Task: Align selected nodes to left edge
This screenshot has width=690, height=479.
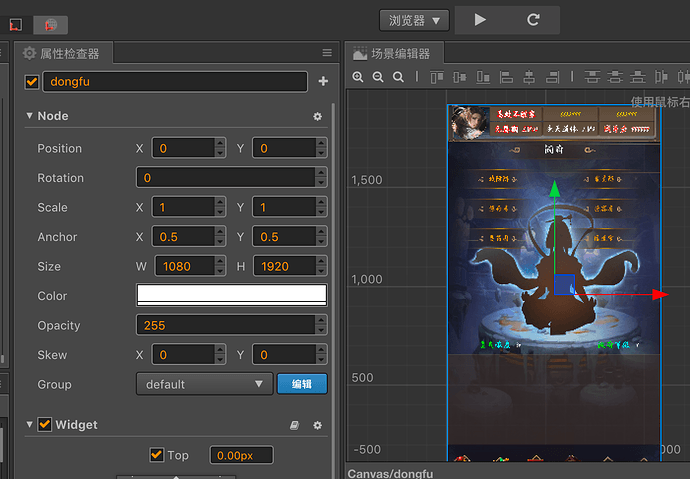Action: coord(506,77)
